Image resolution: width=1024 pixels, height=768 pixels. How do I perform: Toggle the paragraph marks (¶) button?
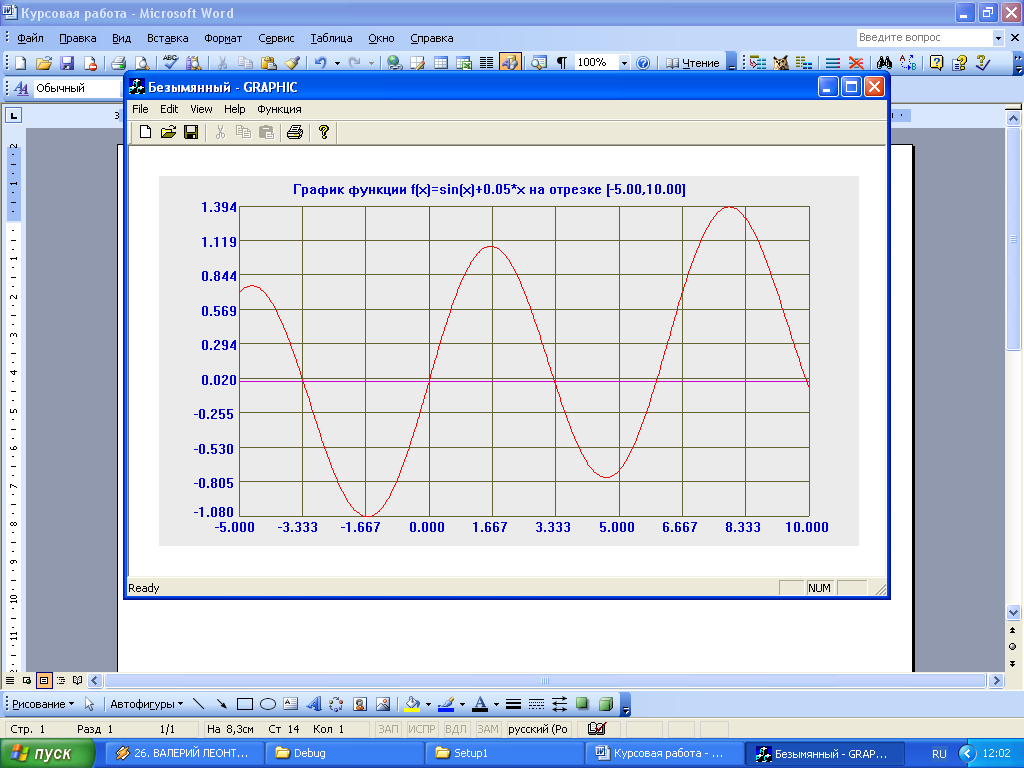coord(561,62)
